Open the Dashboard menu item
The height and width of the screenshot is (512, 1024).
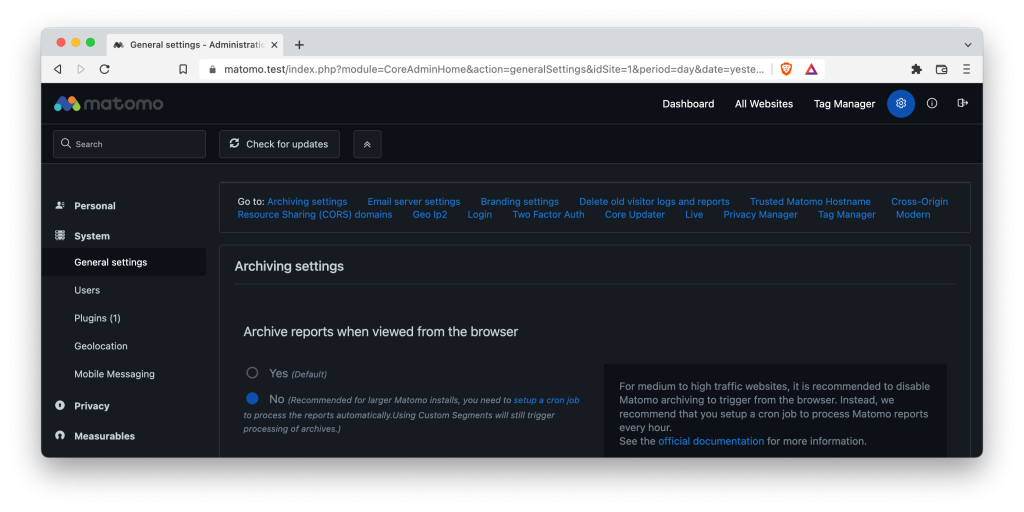pyautogui.click(x=688, y=104)
